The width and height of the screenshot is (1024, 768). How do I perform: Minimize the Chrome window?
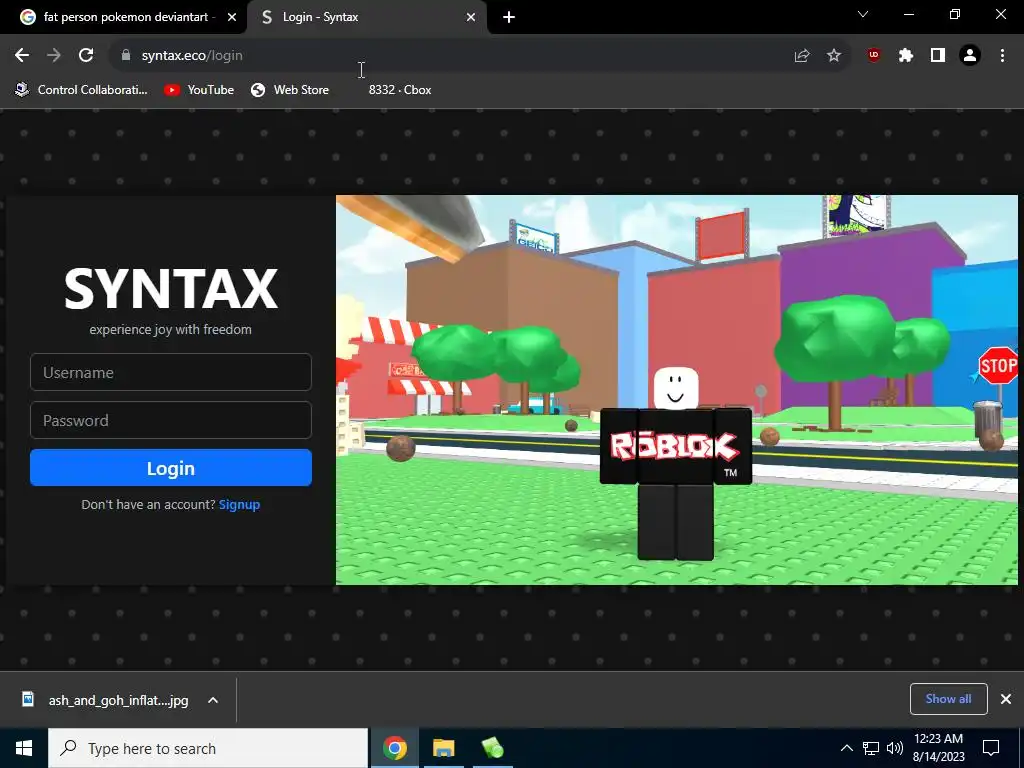click(x=908, y=14)
